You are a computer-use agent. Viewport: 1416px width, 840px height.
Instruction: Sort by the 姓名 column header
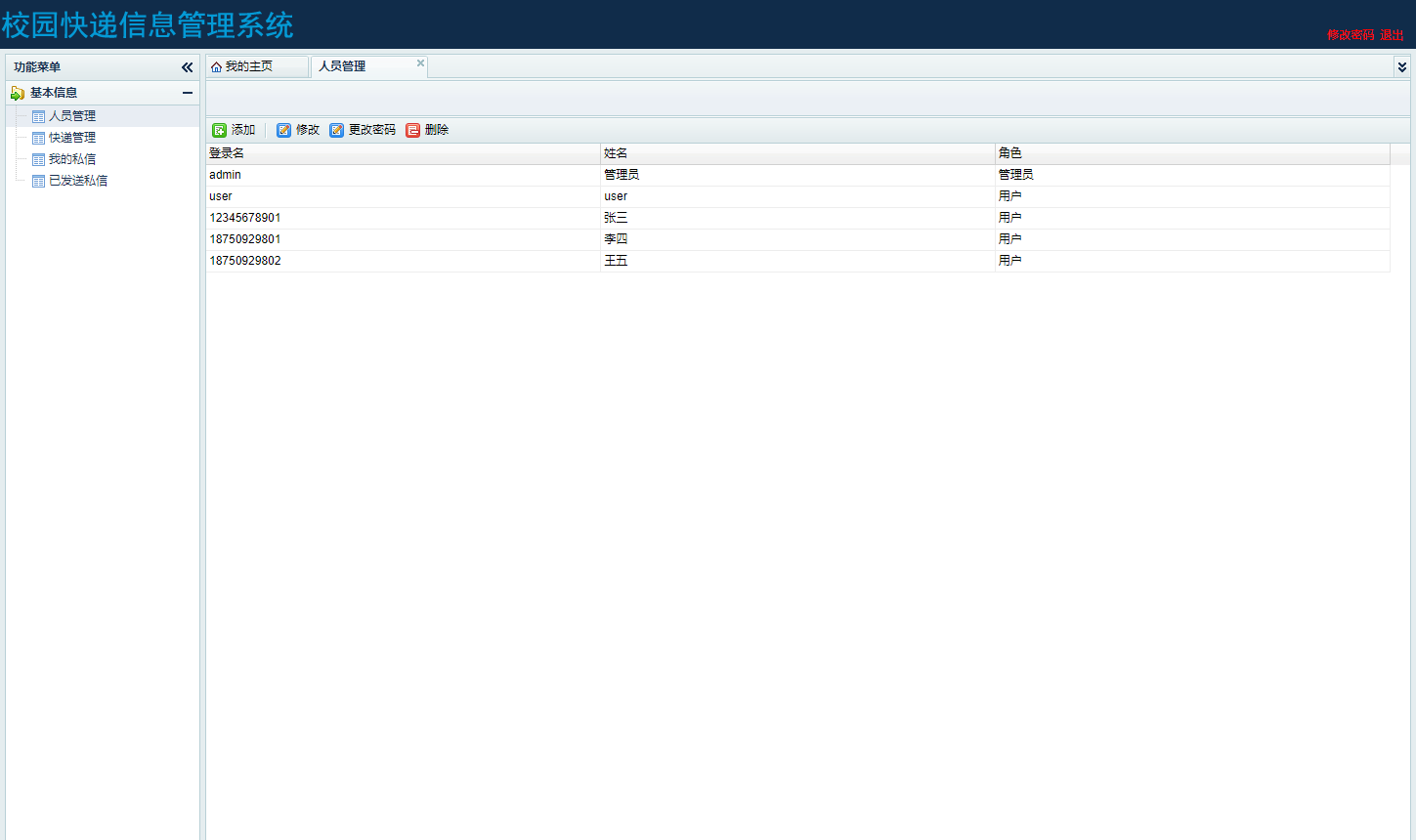tap(797, 153)
